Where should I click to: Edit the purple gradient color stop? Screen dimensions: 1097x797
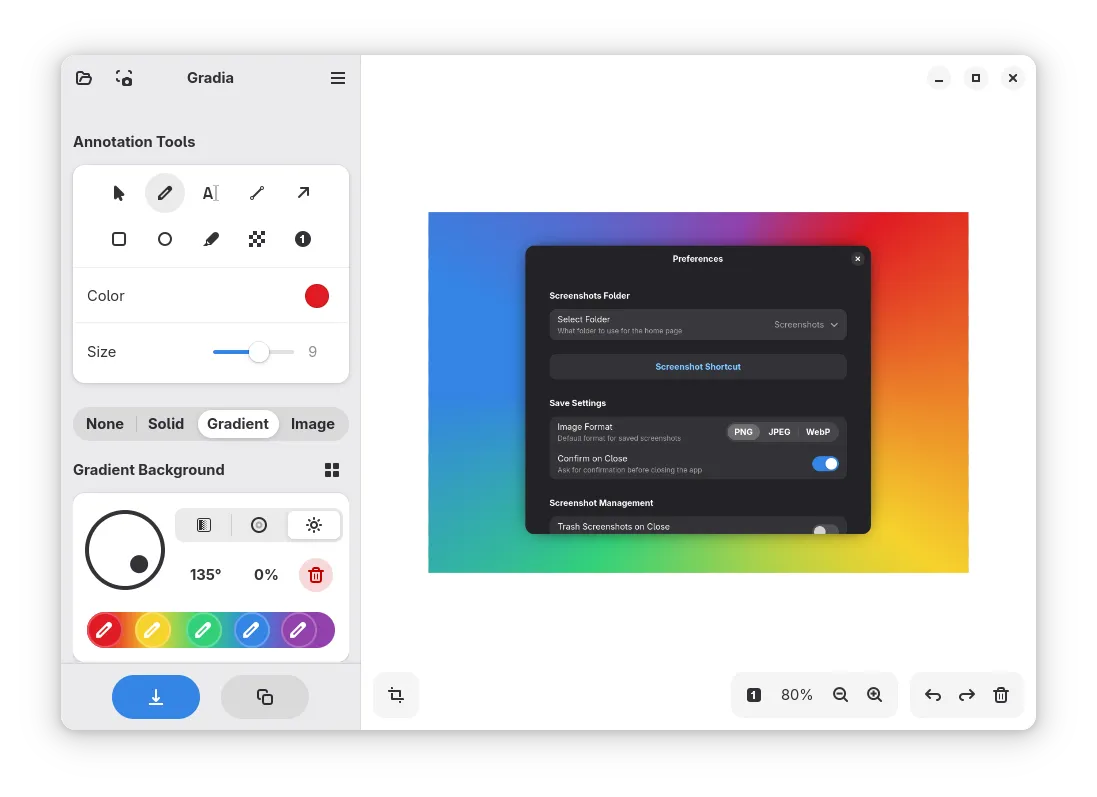coord(298,630)
